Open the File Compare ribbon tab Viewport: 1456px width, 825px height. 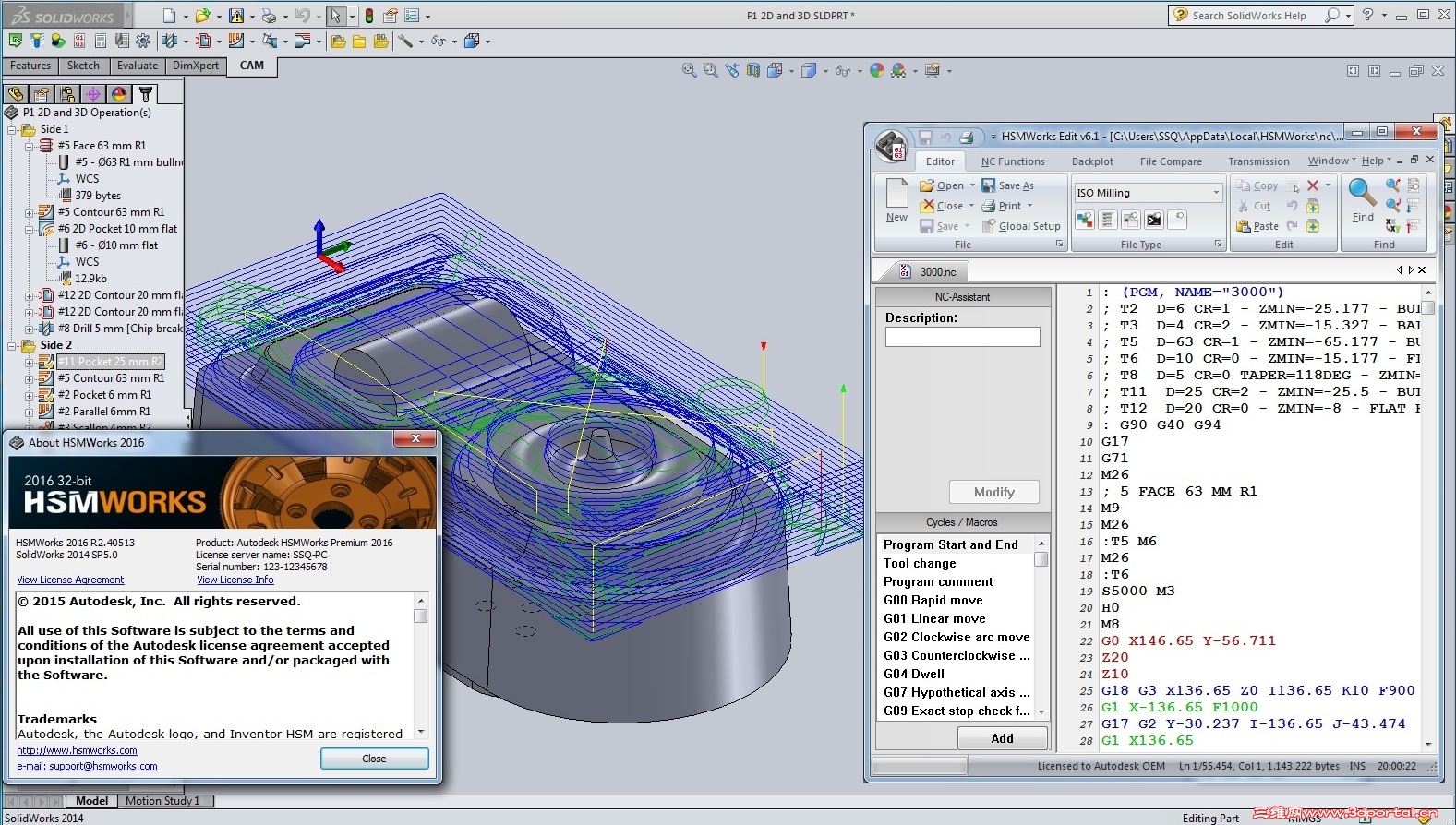pos(1171,161)
